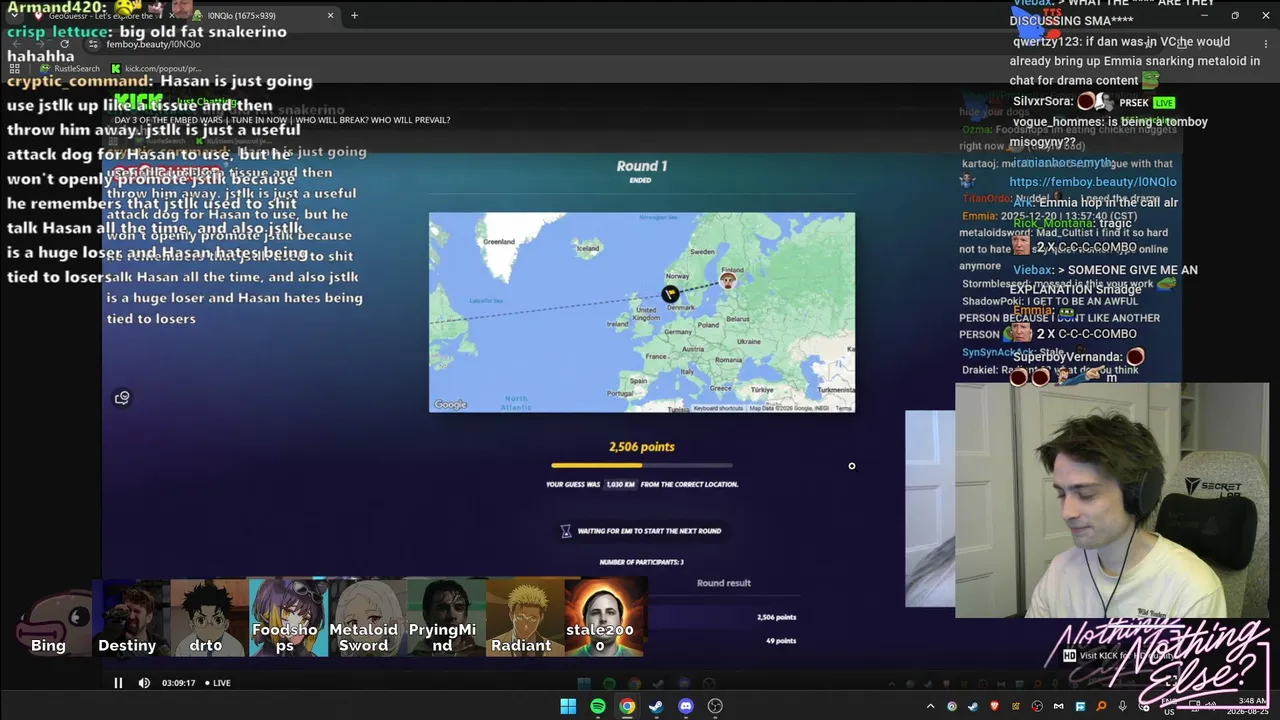Screen dimensions: 1280x720
Task: Restore down the window in the title bar
Action: click(1235, 16)
